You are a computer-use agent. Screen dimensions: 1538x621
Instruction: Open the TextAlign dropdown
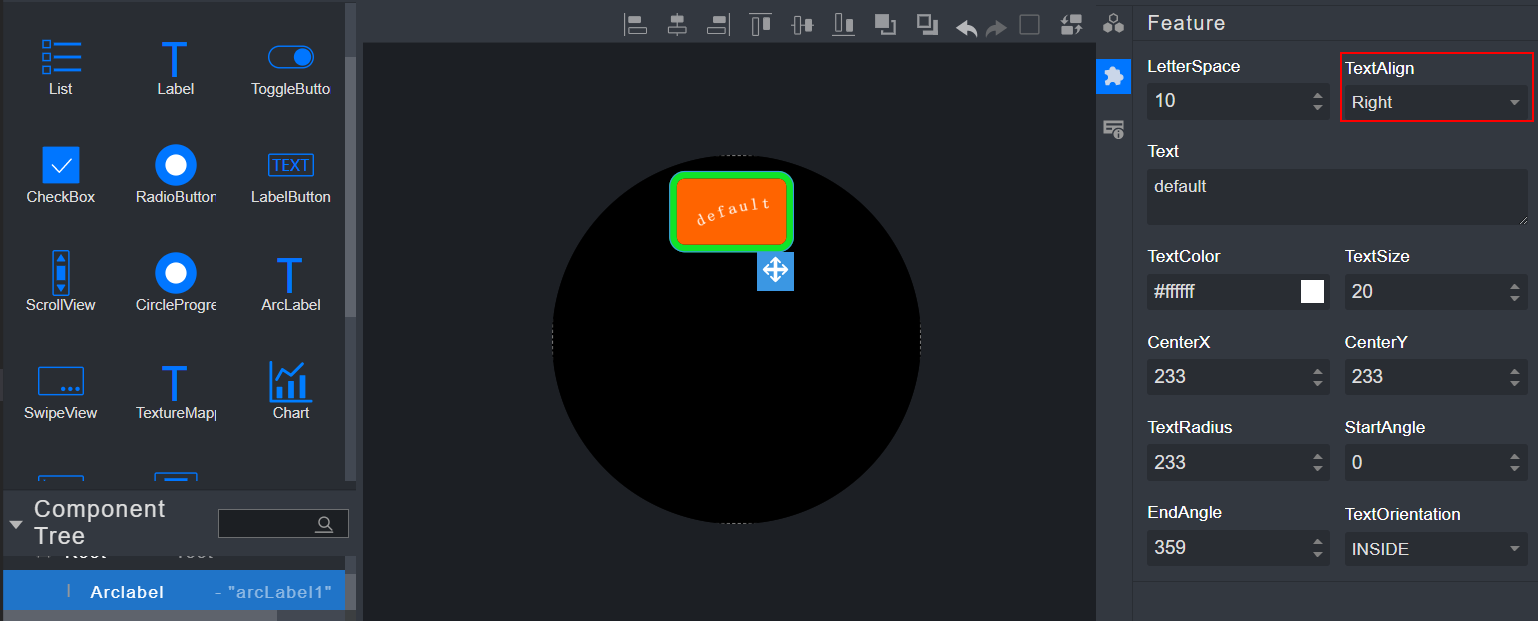(1435, 102)
